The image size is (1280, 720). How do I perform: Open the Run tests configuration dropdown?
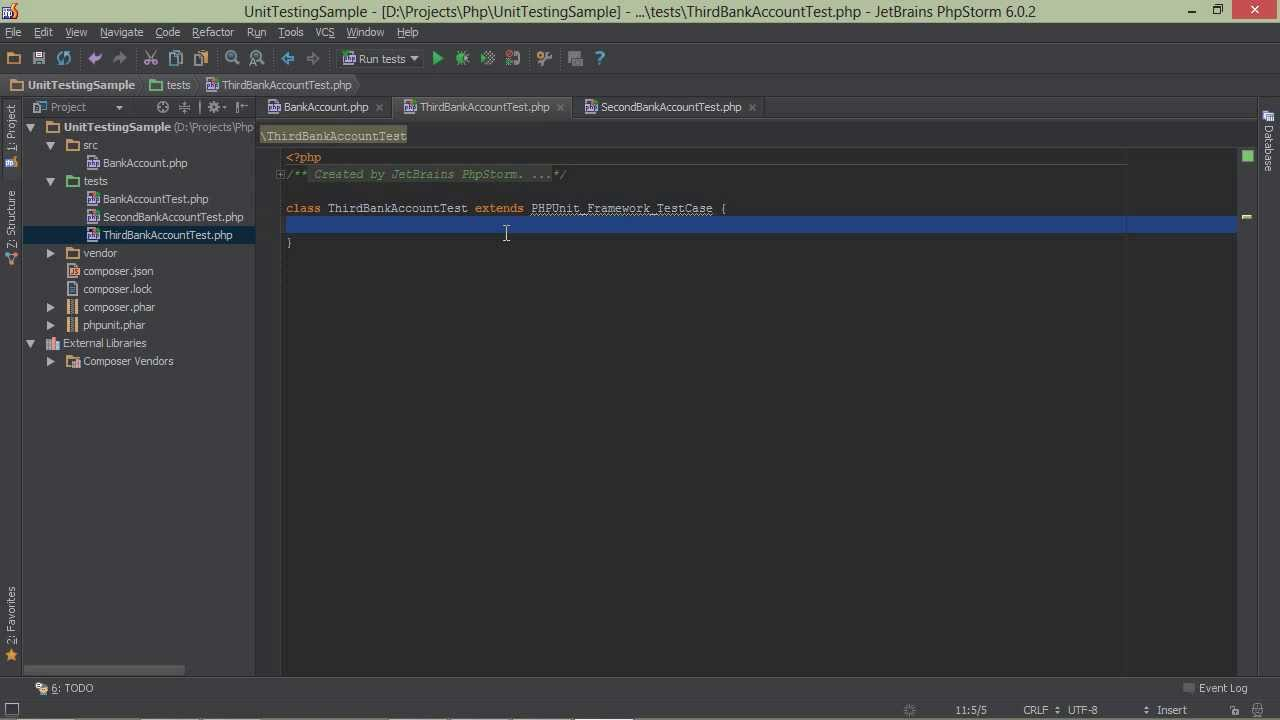tap(381, 59)
